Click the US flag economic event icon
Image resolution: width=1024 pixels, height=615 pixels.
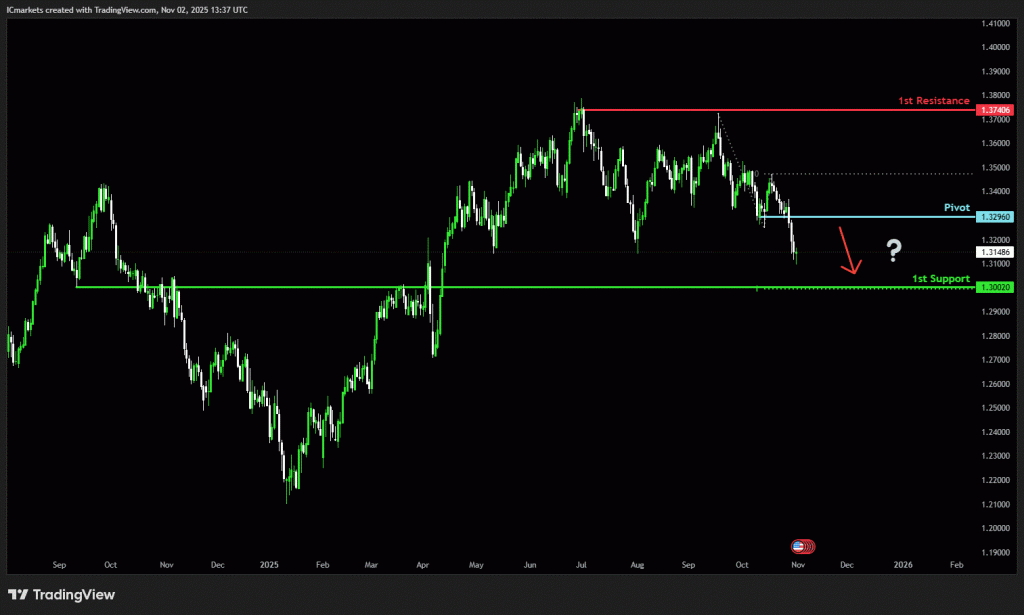click(x=802, y=546)
